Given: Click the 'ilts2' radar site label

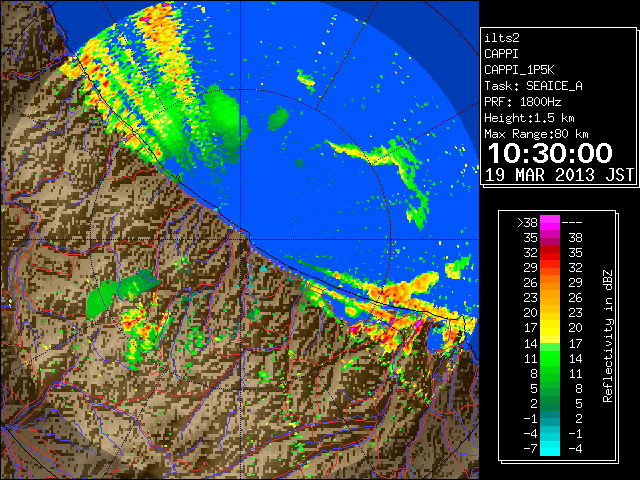Looking at the screenshot, I should pos(502,38).
